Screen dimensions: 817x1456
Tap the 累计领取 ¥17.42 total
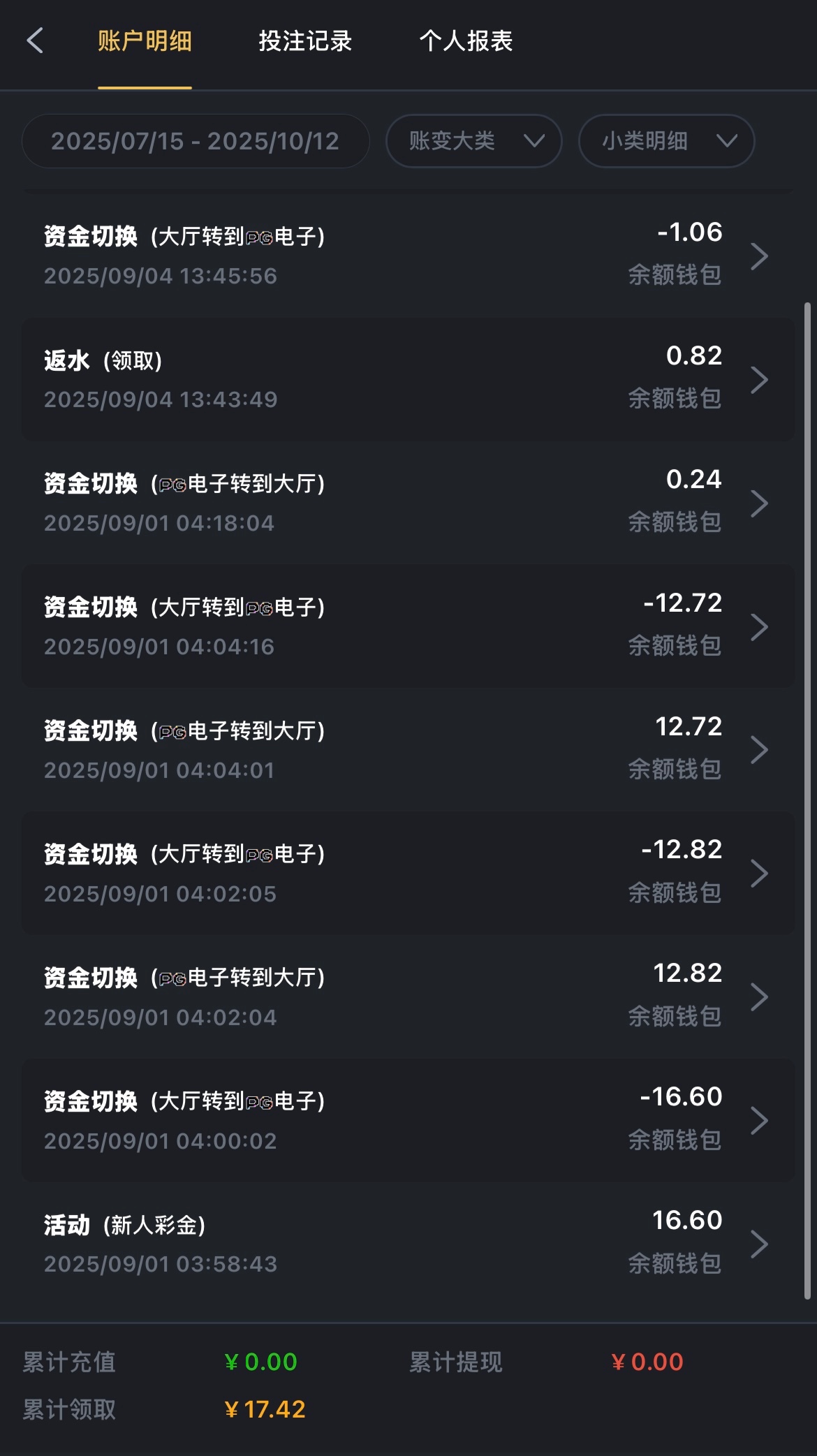tap(265, 1409)
